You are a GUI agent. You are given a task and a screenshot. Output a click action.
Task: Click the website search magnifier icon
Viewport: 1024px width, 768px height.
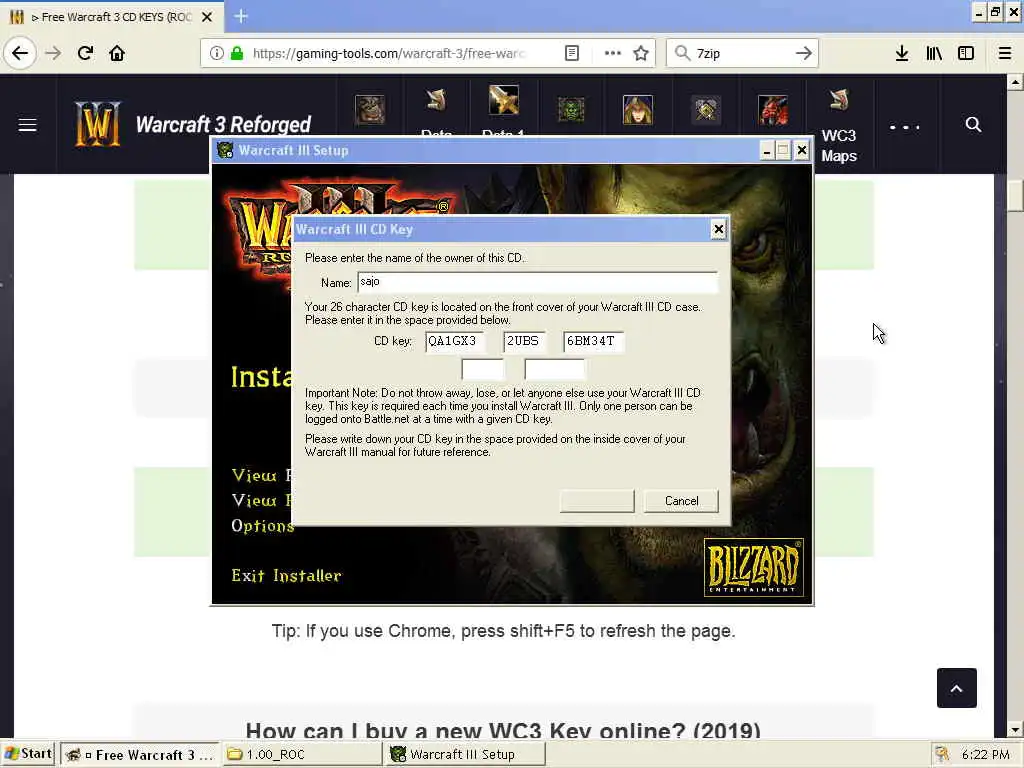coord(973,124)
